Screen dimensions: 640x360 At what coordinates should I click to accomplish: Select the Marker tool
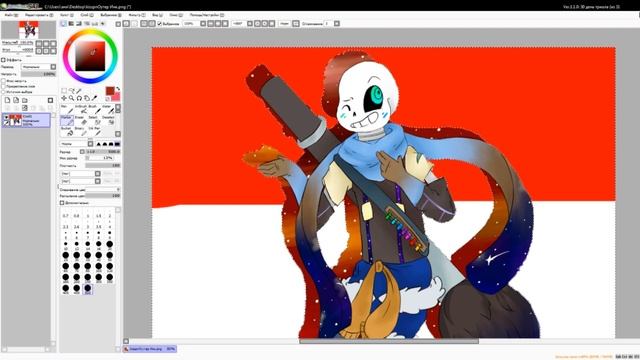point(67,120)
